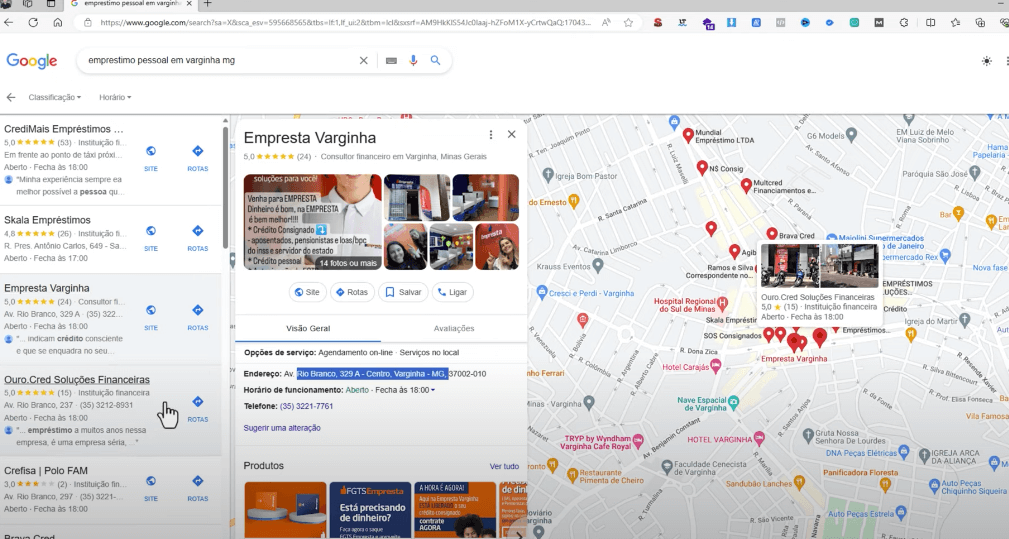Open the FGTS Empresta product thumbnail
The image size is (1009, 539).
370,510
